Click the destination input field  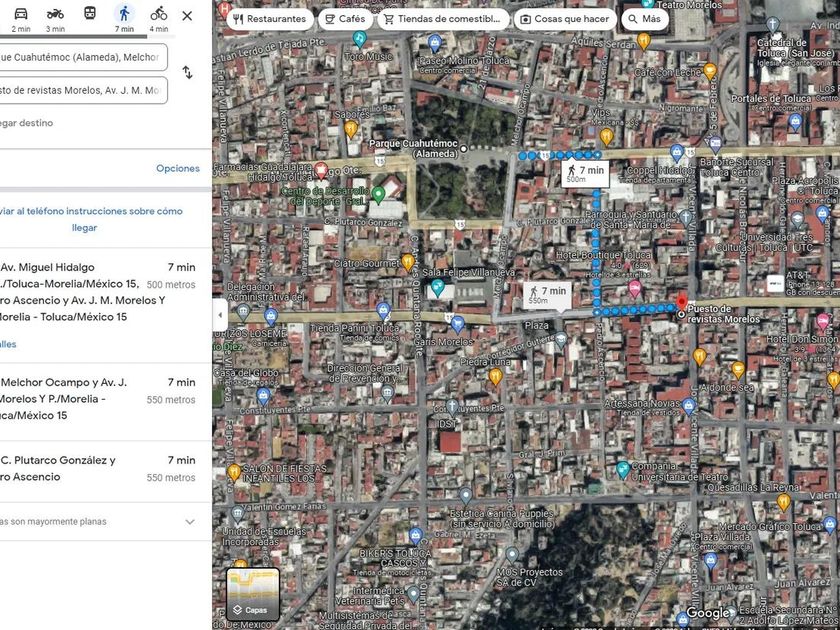84,90
